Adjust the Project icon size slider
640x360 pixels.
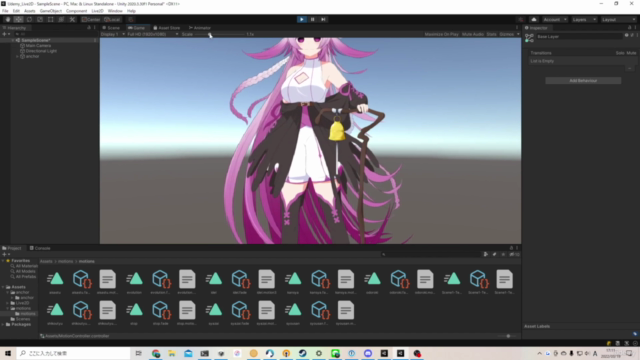click(x=508, y=336)
